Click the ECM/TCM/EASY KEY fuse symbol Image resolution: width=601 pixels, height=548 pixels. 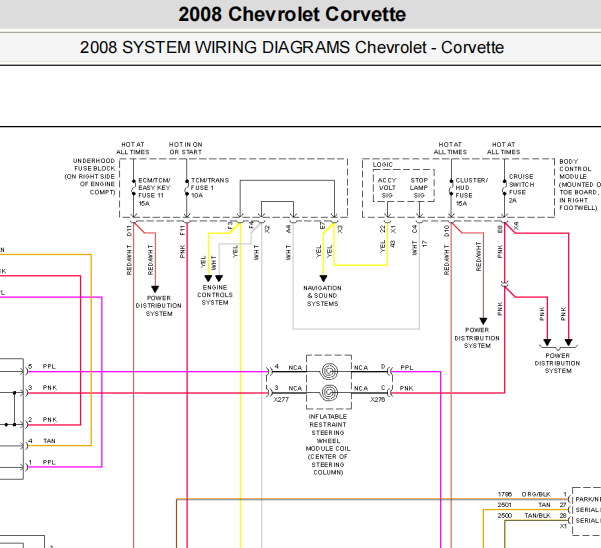click(133, 188)
